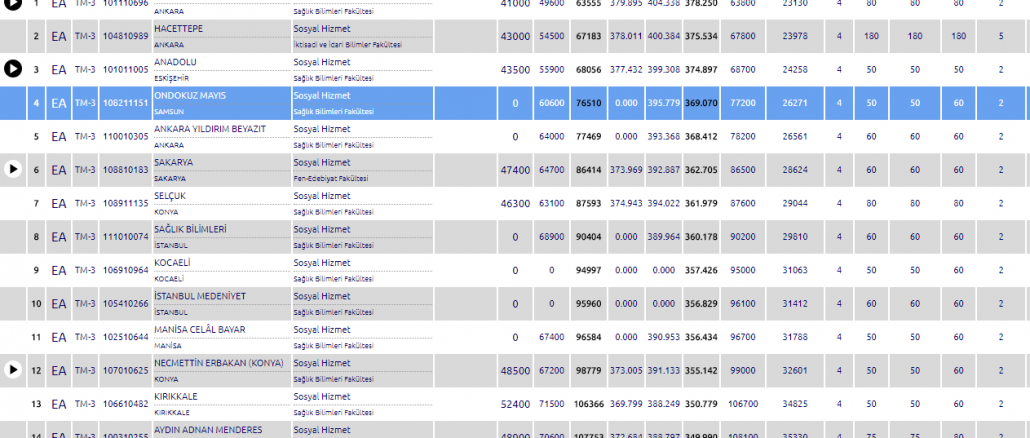Click row number 10 cell

click(x=35, y=303)
